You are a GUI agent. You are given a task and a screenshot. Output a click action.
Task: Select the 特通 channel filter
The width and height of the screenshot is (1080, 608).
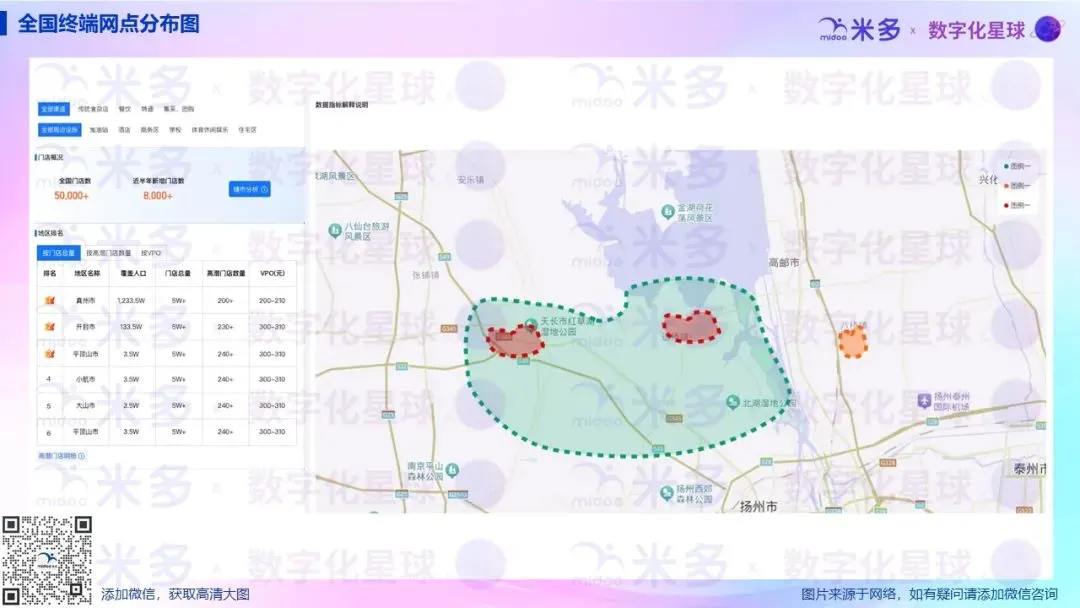pyautogui.click(x=147, y=109)
